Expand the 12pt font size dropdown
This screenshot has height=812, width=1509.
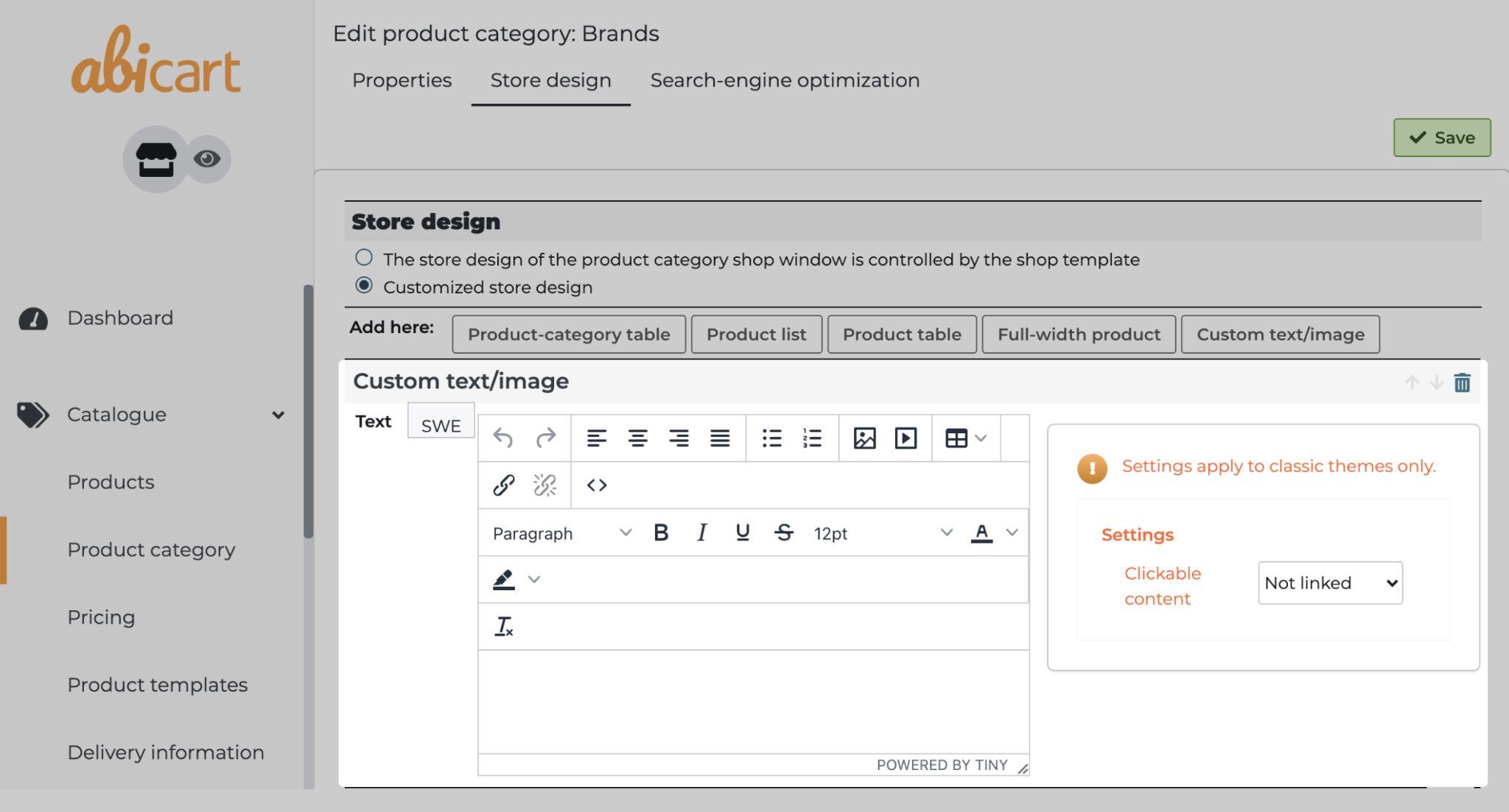pyautogui.click(x=883, y=533)
